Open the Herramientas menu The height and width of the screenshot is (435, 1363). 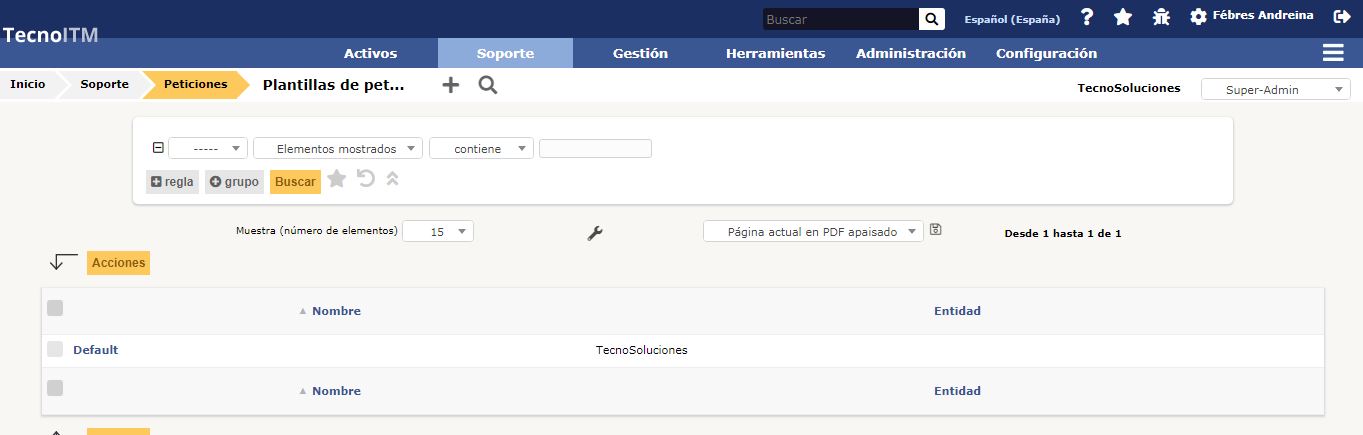click(775, 53)
